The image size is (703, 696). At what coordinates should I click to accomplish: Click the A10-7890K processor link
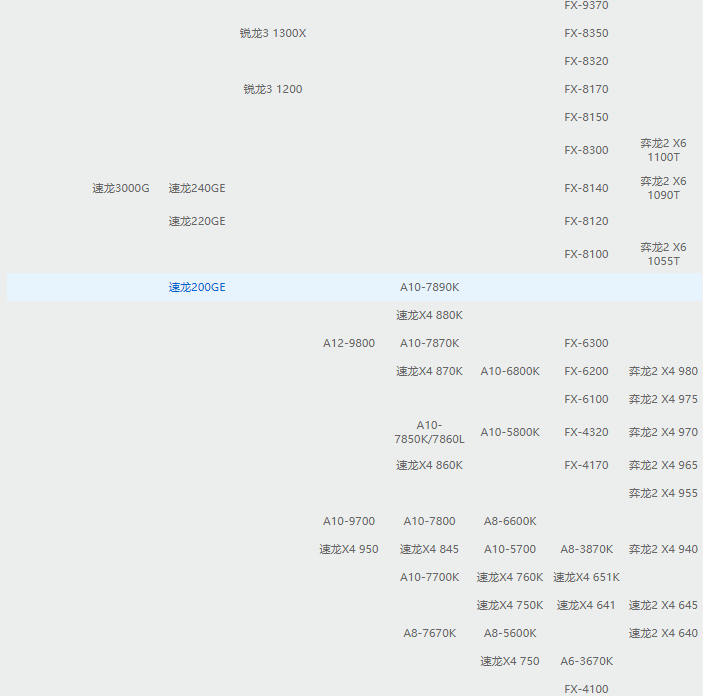(429, 287)
